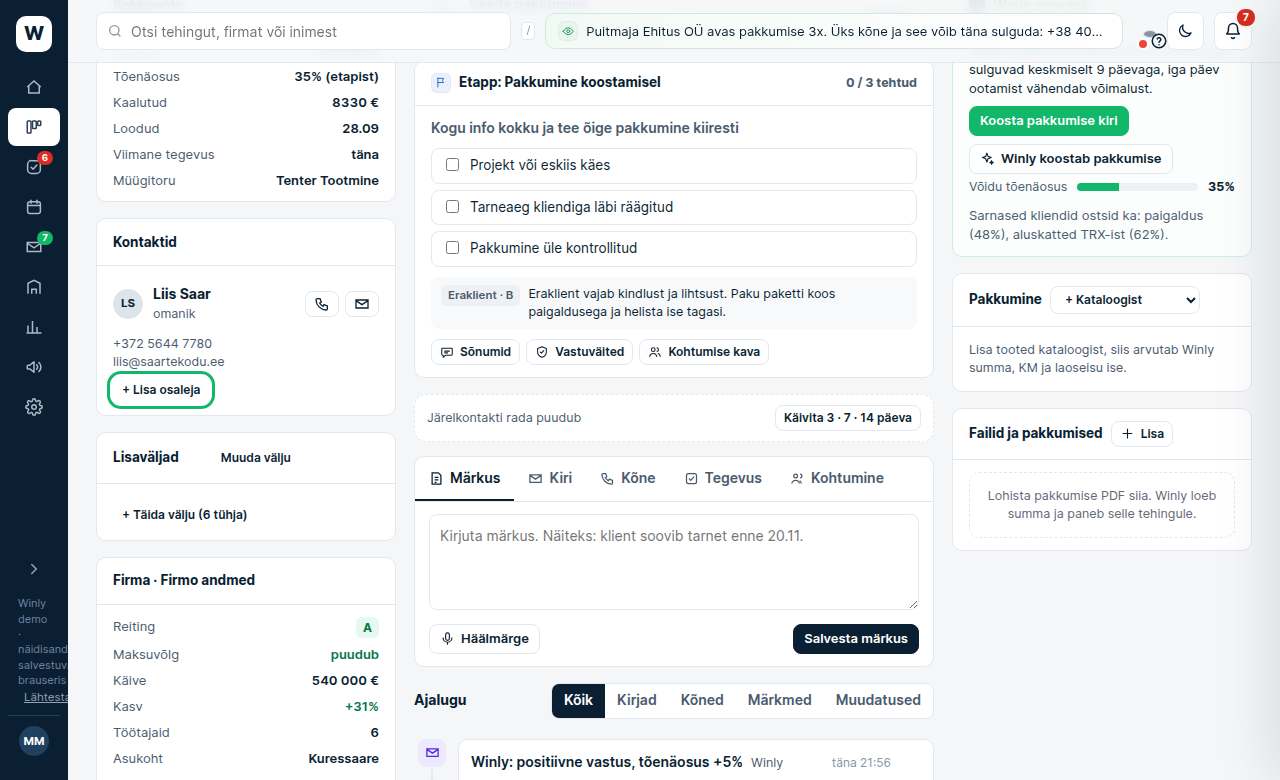Check 'Pakkumine üle kontrollitud'
1280x780 pixels.
(x=452, y=248)
